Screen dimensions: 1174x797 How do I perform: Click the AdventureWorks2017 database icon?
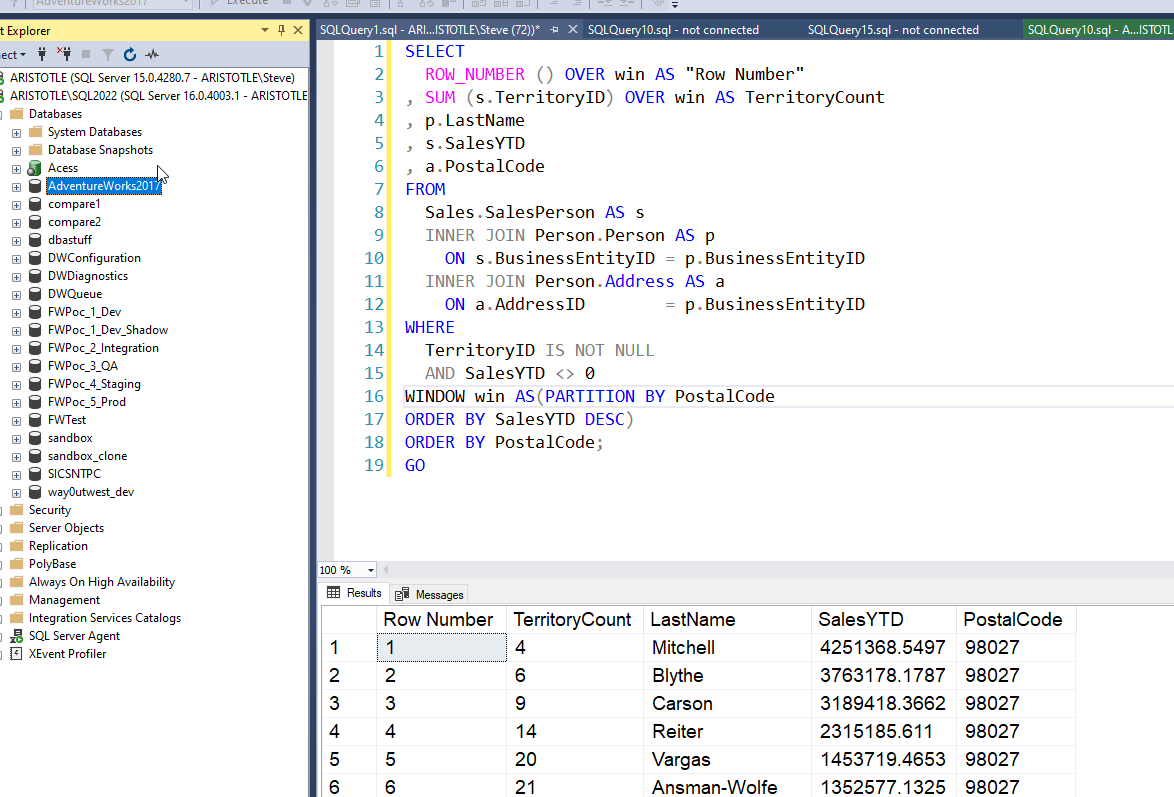[x=35, y=186]
